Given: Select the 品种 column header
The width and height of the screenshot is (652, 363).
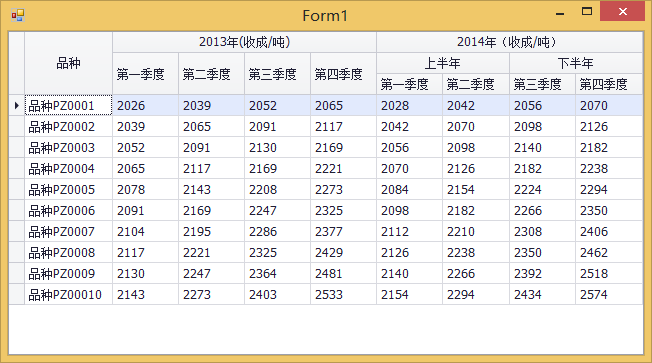Looking at the screenshot, I should tap(69, 63).
